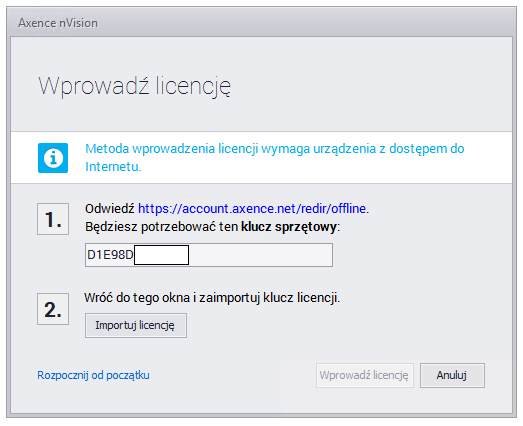Click the bold klucz sprzętowy text
This screenshot has height=426, width=523.
coord(289,227)
